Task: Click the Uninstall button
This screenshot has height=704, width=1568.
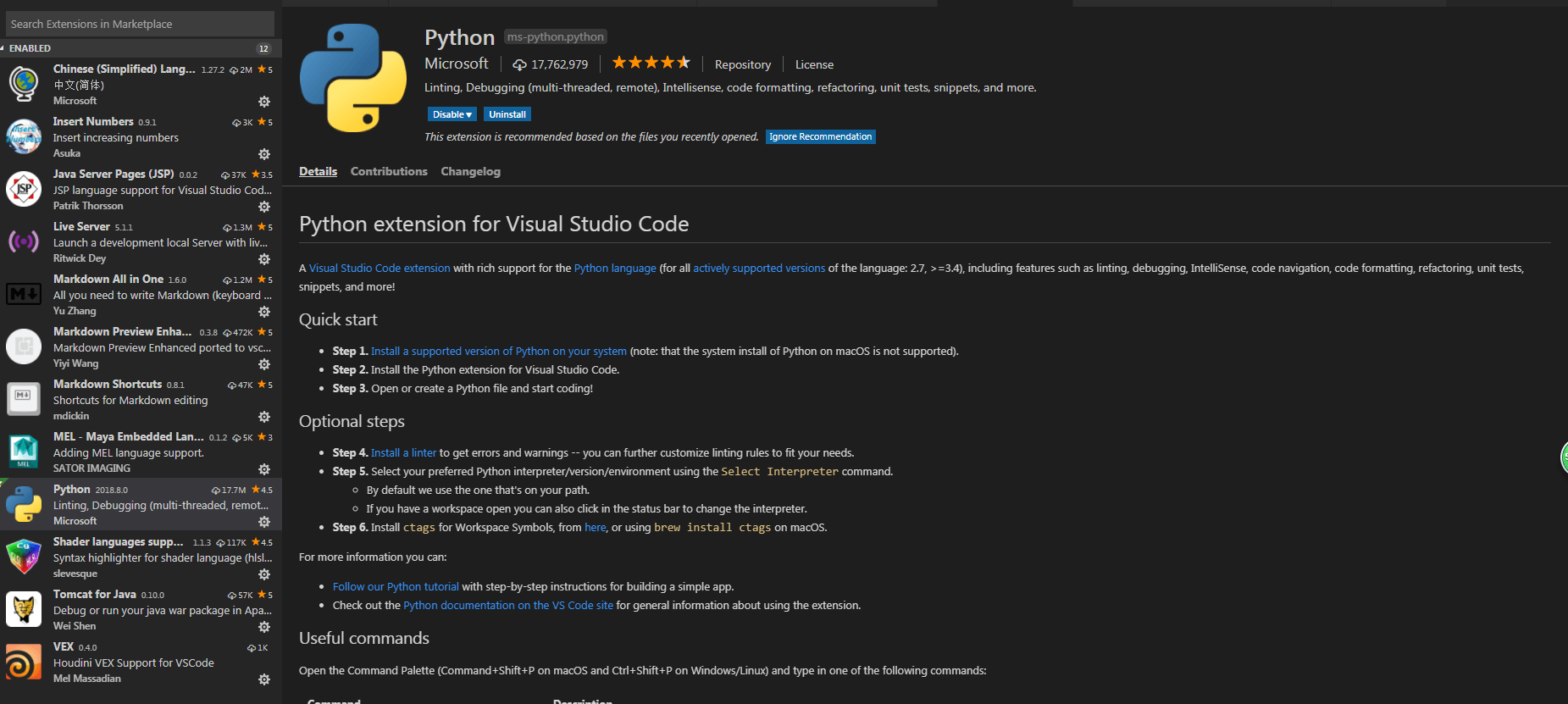Action: [507, 114]
